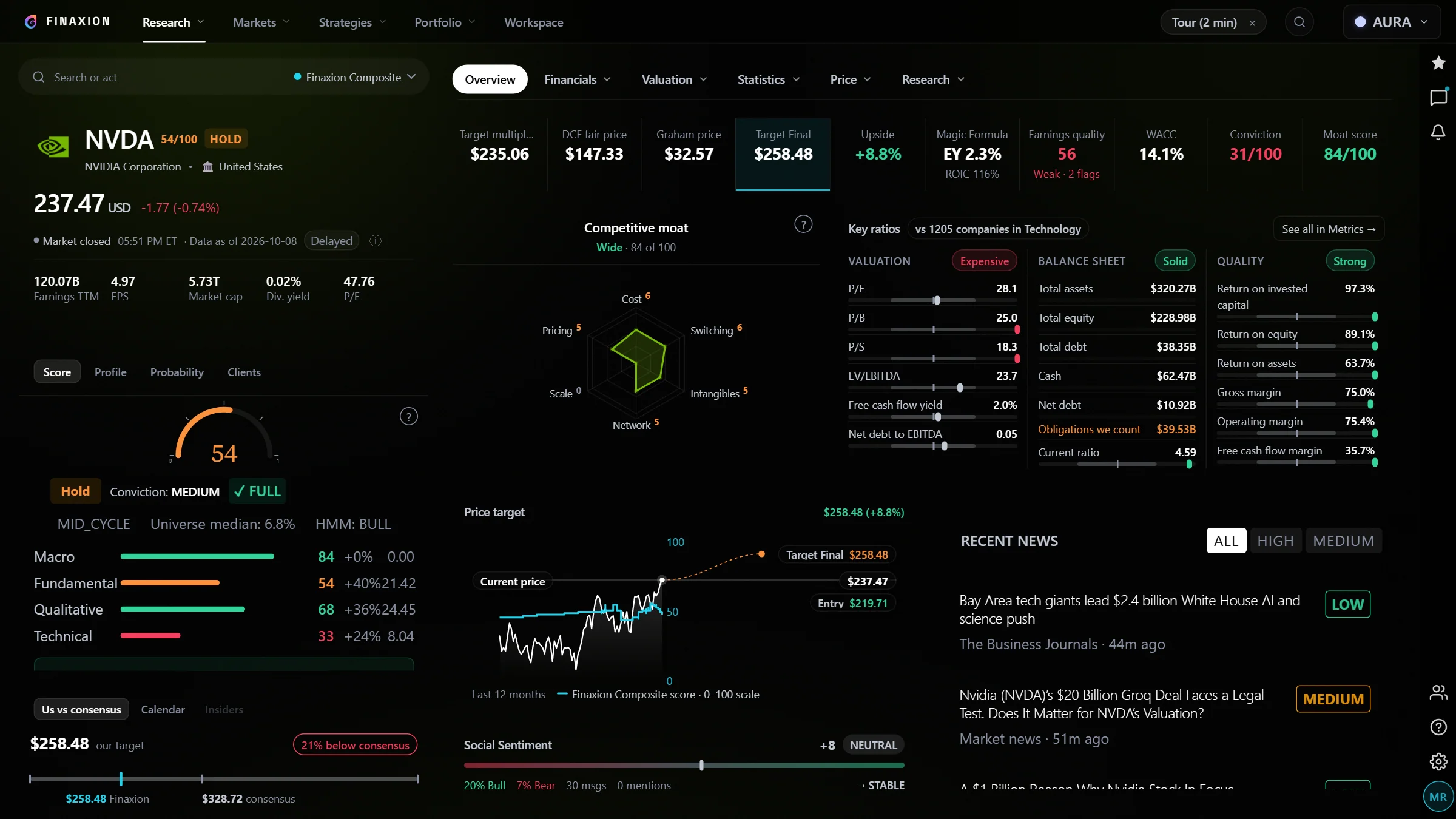Image resolution: width=1456 pixels, height=819 pixels.
Task: Click the favorites star icon in the sidebar
Action: (x=1438, y=62)
